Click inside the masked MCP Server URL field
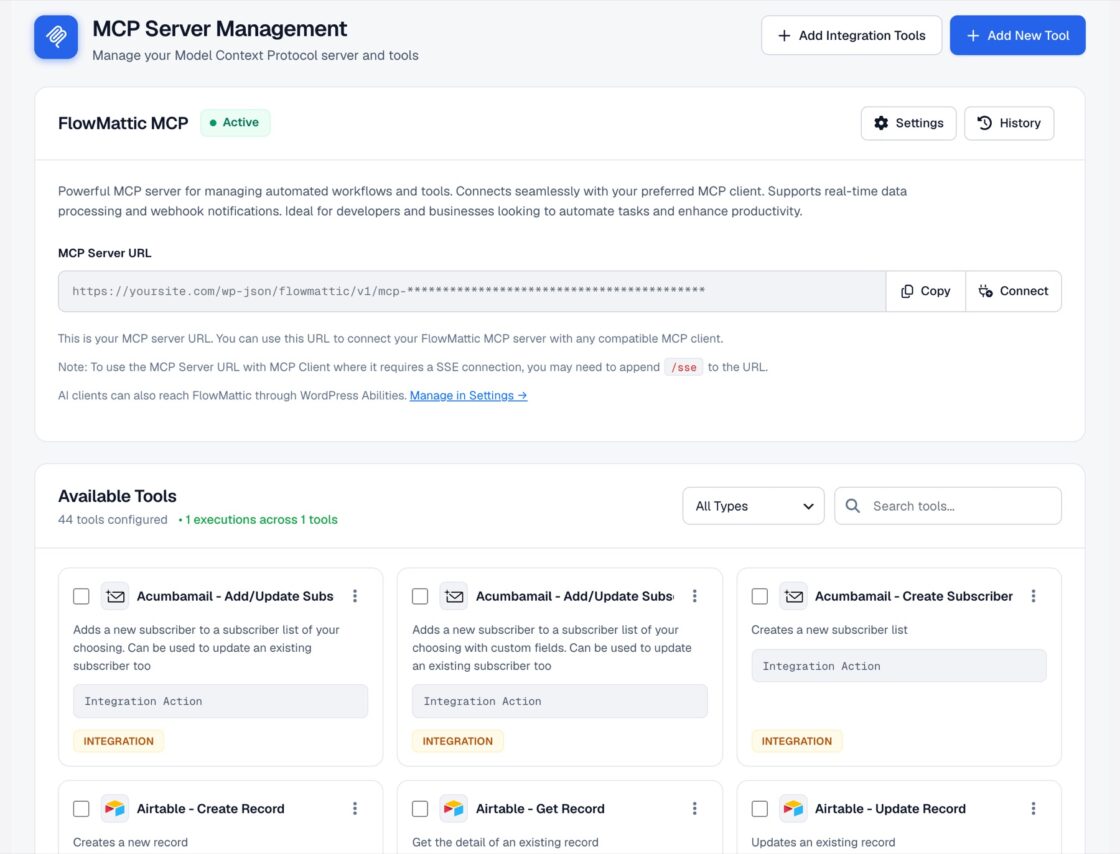This screenshot has width=1120, height=854. pyautogui.click(x=472, y=291)
